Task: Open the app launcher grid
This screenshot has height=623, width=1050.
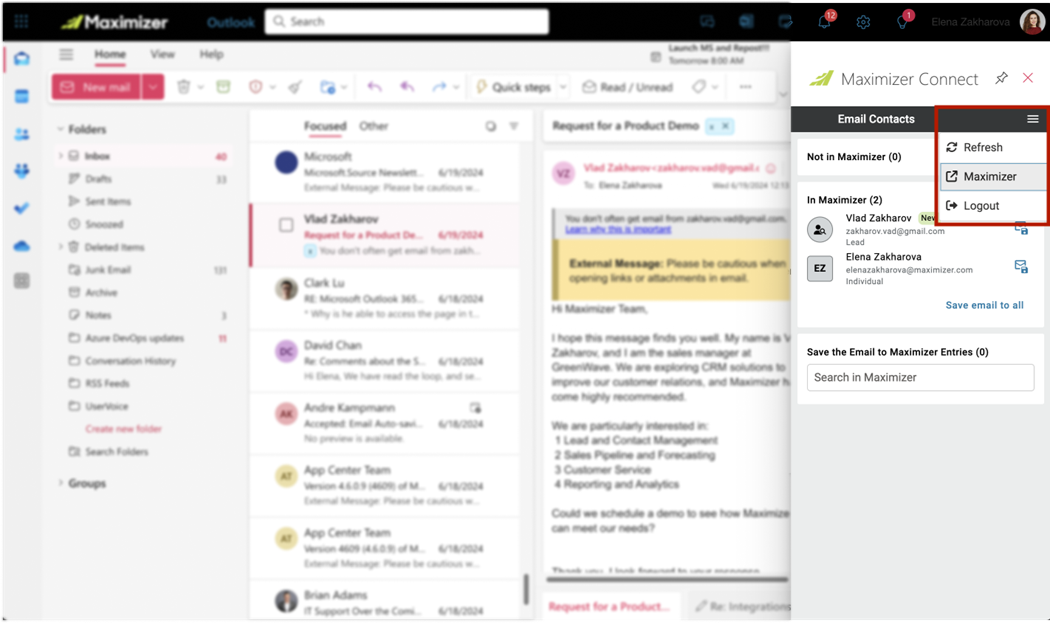Action: point(21,21)
